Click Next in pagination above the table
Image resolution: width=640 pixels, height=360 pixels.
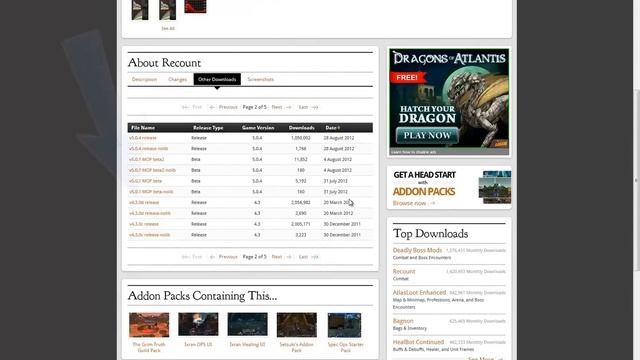pyautogui.click(x=277, y=107)
